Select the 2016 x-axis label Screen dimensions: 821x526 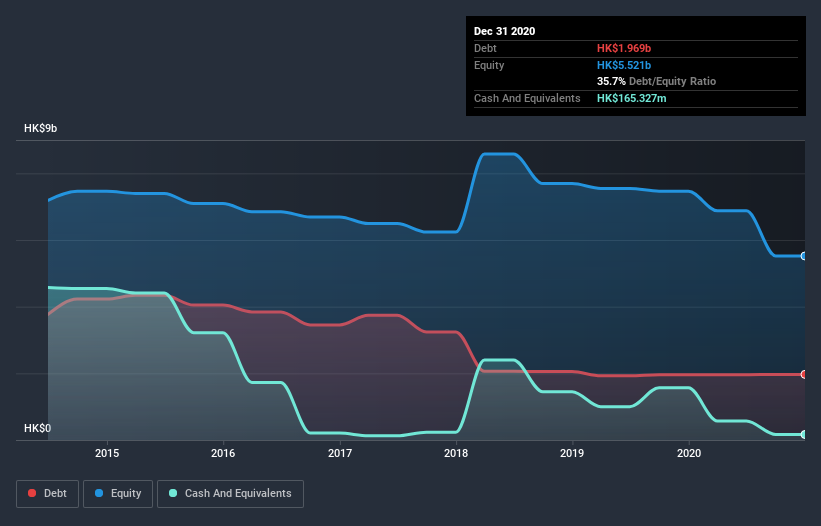click(x=223, y=453)
